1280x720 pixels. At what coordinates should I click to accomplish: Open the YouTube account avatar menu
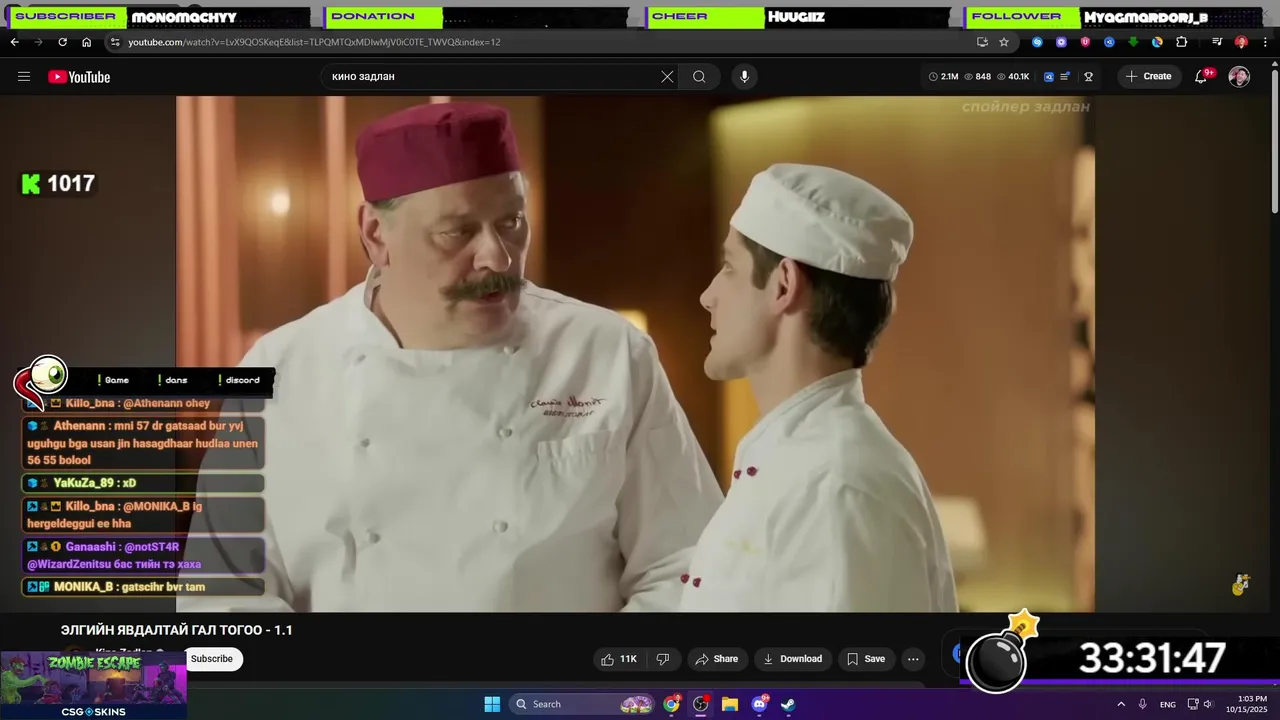pos(1239,77)
